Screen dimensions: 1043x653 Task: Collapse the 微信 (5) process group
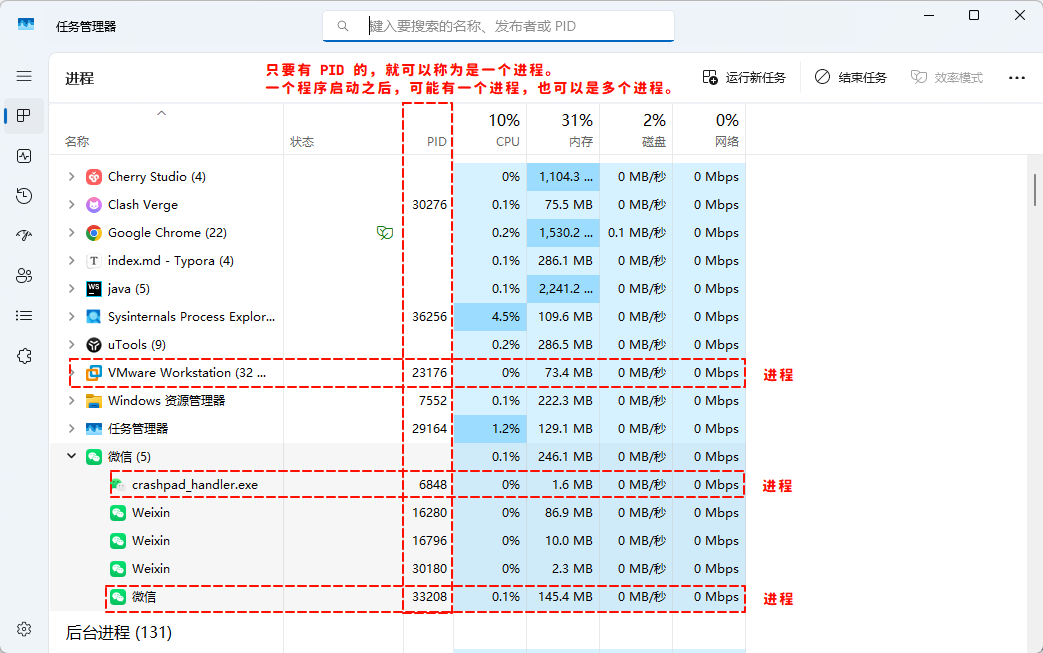click(x=71, y=457)
